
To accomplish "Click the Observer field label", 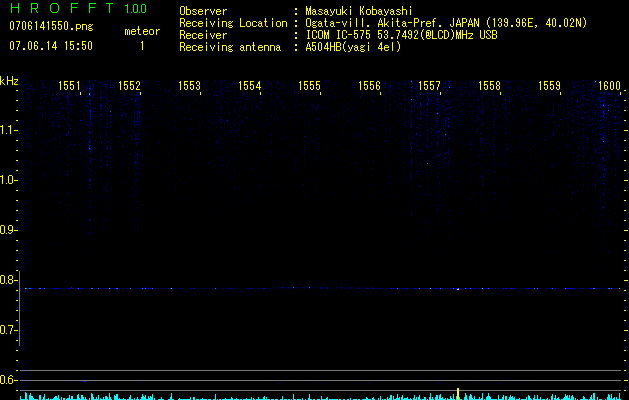I will click(203, 11).
